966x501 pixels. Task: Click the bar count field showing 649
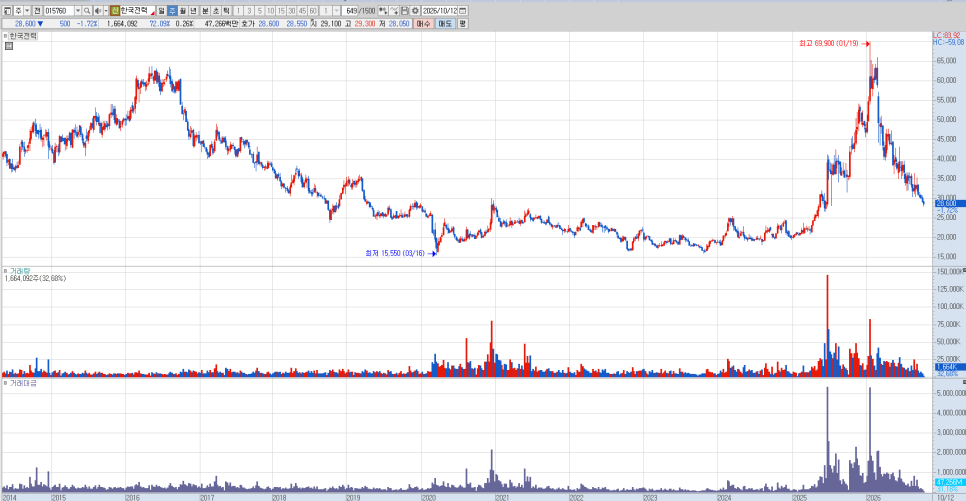tap(350, 11)
